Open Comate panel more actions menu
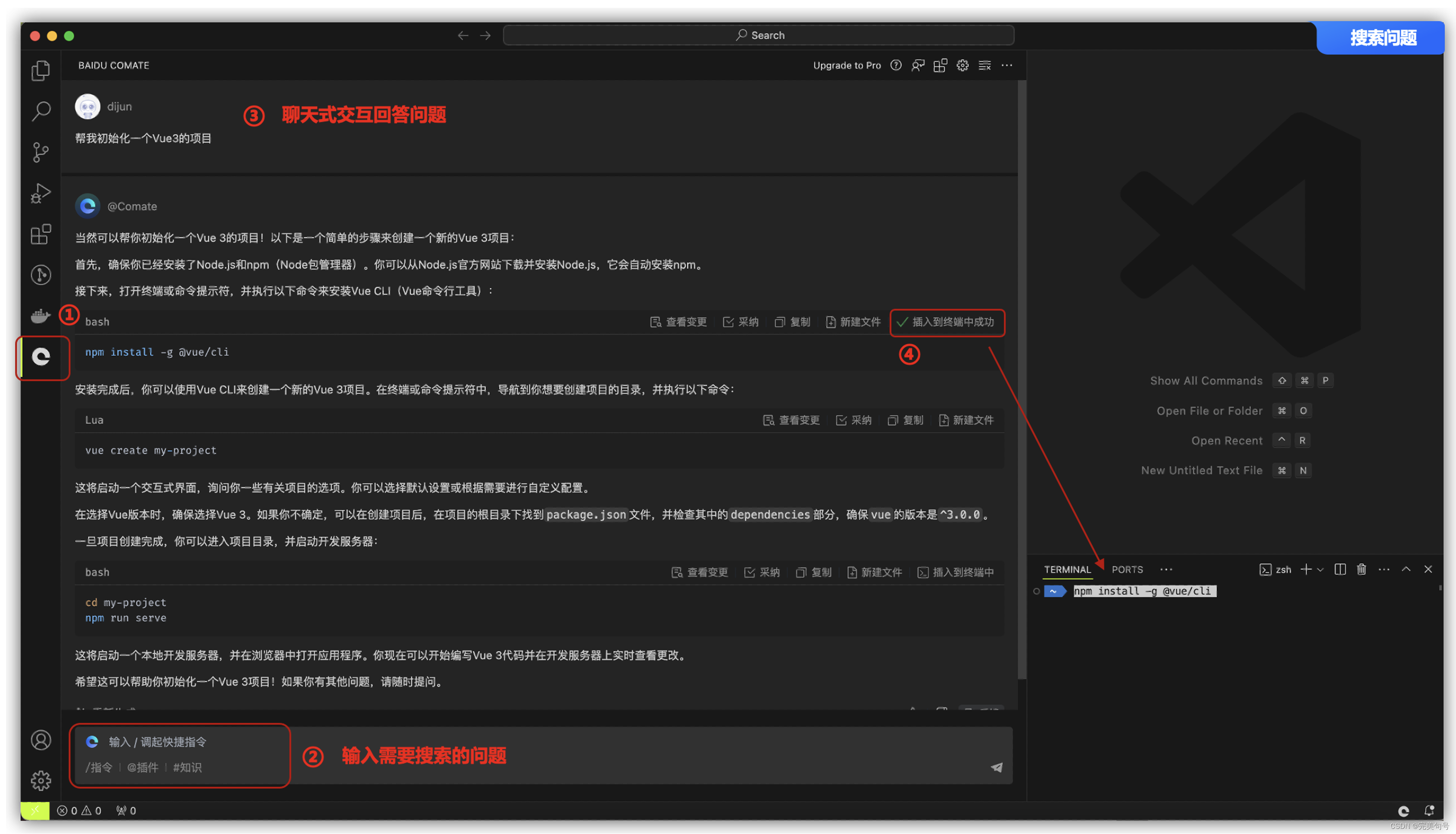This screenshot has height=834, width=1456. click(x=1006, y=65)
